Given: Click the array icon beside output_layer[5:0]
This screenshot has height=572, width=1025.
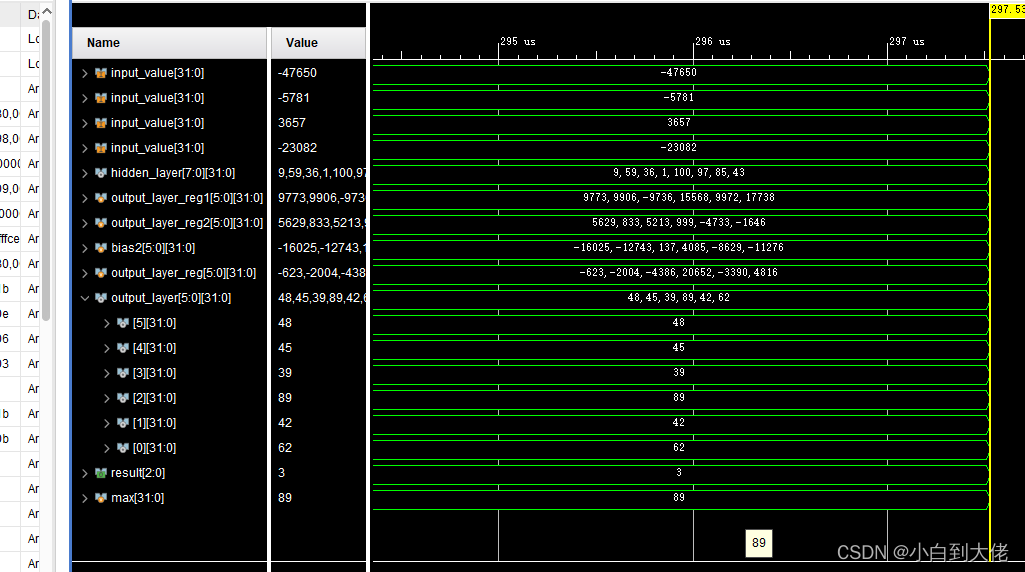Looking at the screenshot, I should [101, 298].
